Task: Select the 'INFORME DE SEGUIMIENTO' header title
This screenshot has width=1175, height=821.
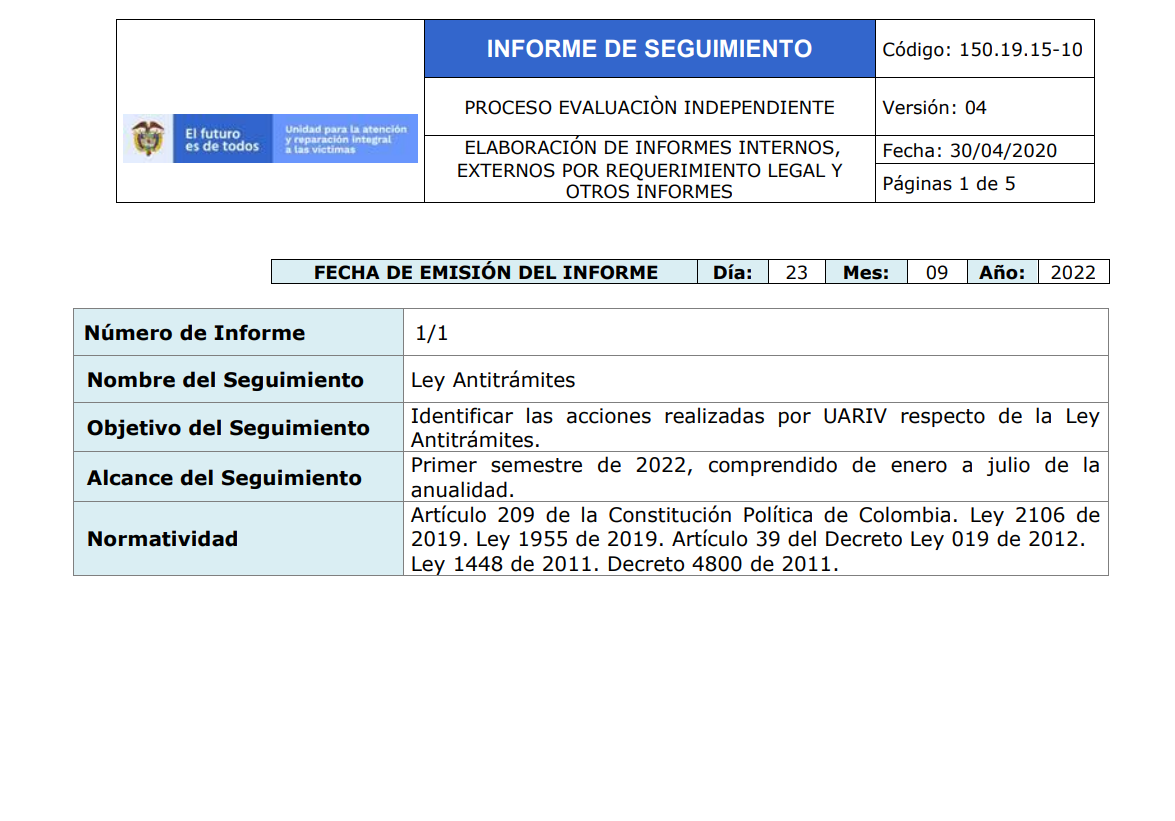Action: click(x=650, y=49)
